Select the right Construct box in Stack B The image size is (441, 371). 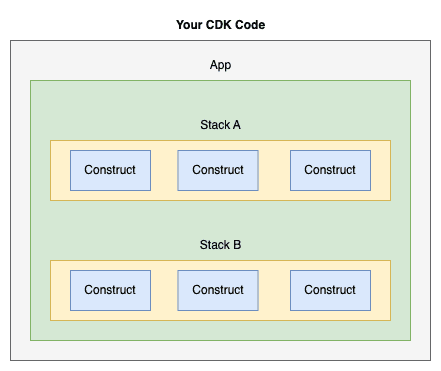(x=330, y=291)
